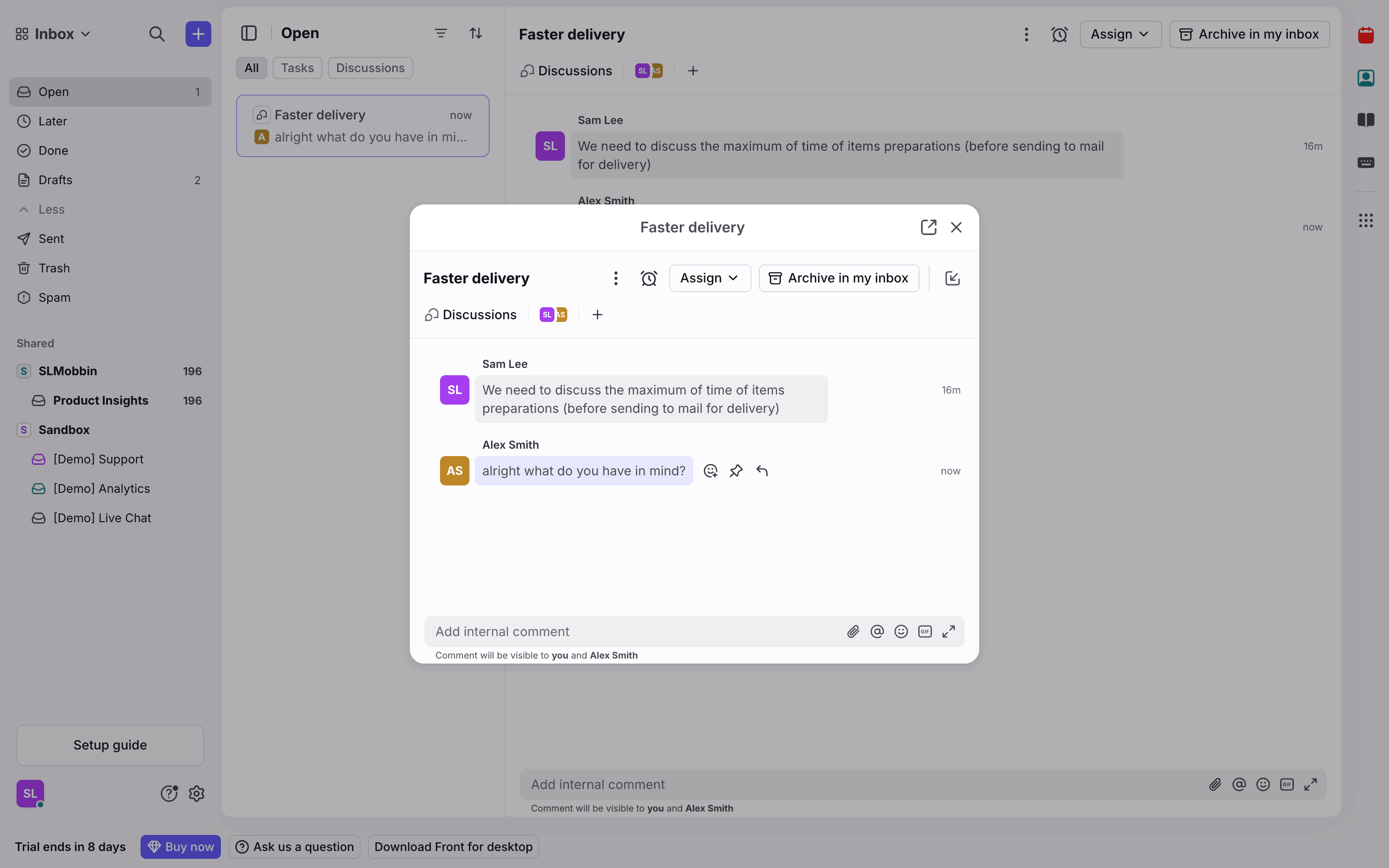The width and height of the screenshot is (1389, 868).
Task: Reply to the comment with the arrow icon
Action: click(762, 471)
